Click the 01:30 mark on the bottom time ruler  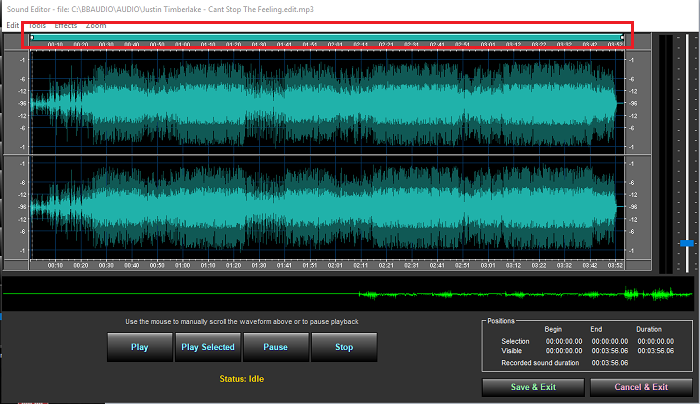click(259, 265)
